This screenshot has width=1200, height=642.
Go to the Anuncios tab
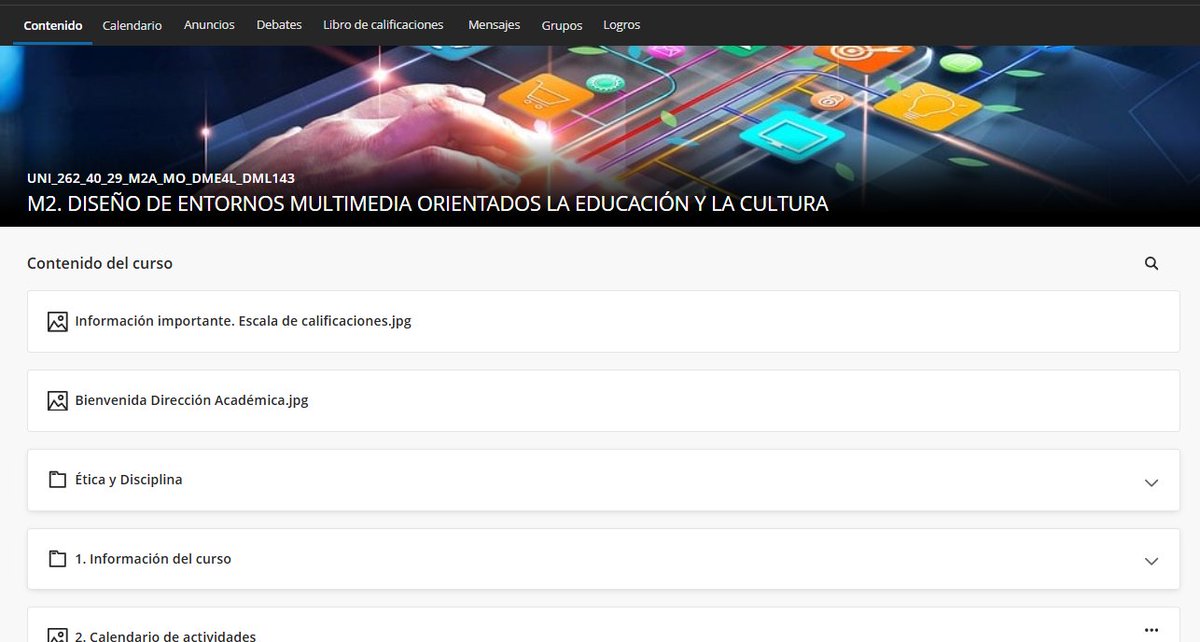(209, 25)
